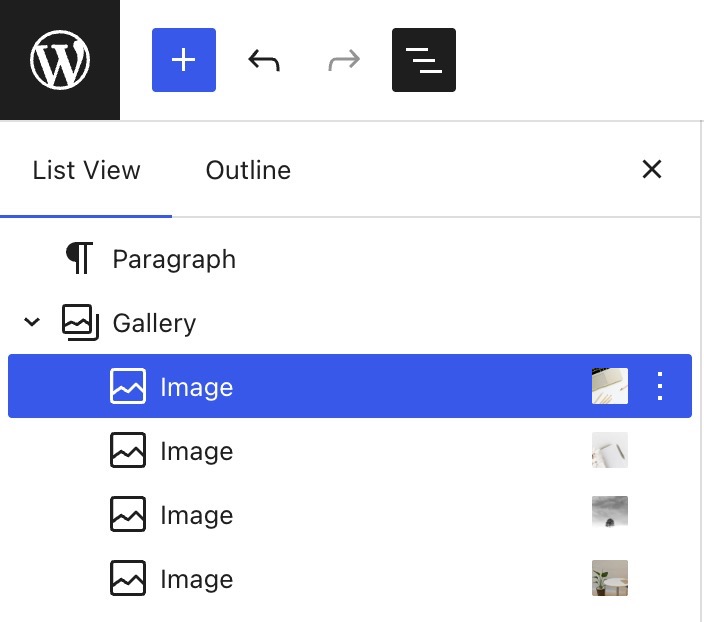
Task: Click the Paragraph pilcrow icon
Action: coord(79,258)
